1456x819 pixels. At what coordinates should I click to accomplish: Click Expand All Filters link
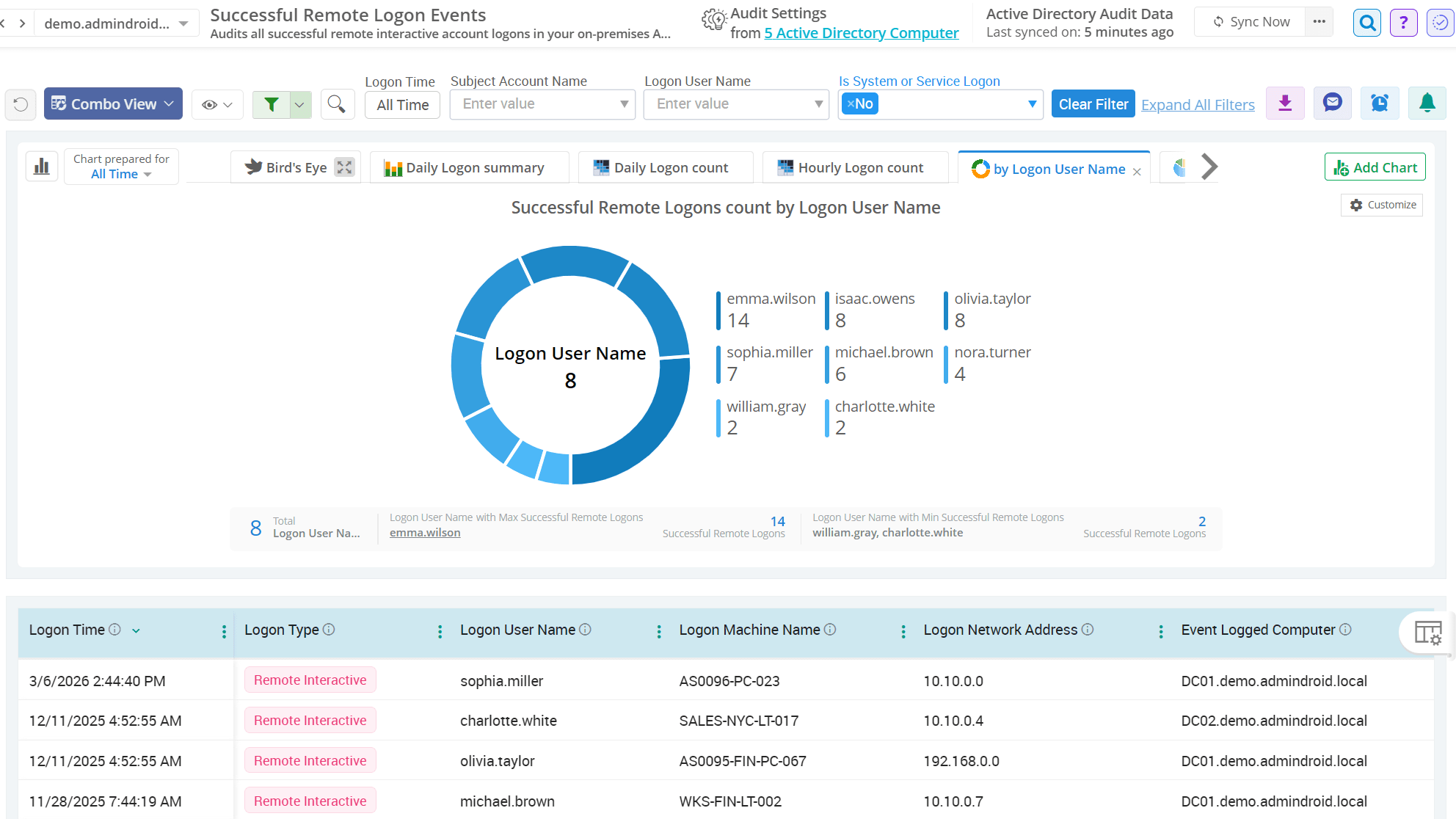pyautogui.click(x=1198, y=105)
